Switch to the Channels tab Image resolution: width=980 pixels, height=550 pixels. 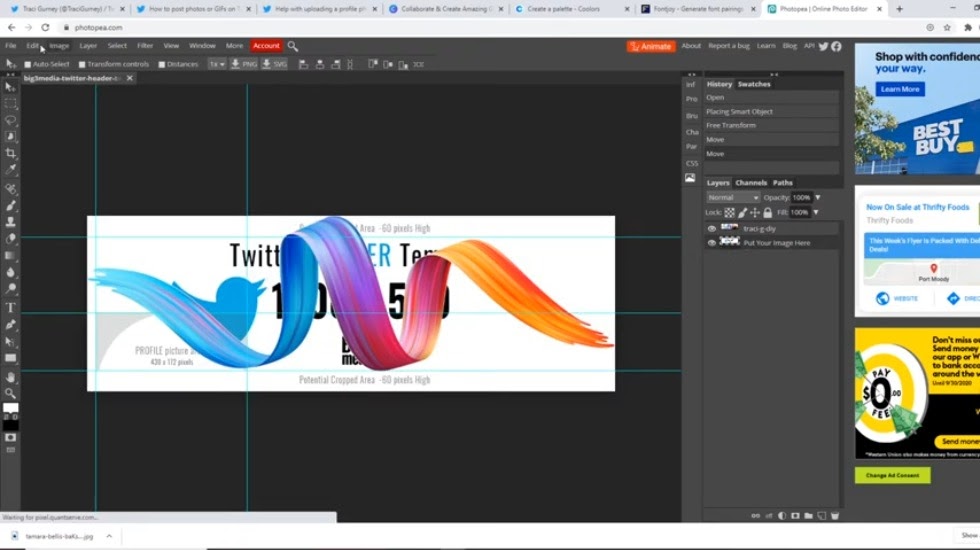point(751,182)
